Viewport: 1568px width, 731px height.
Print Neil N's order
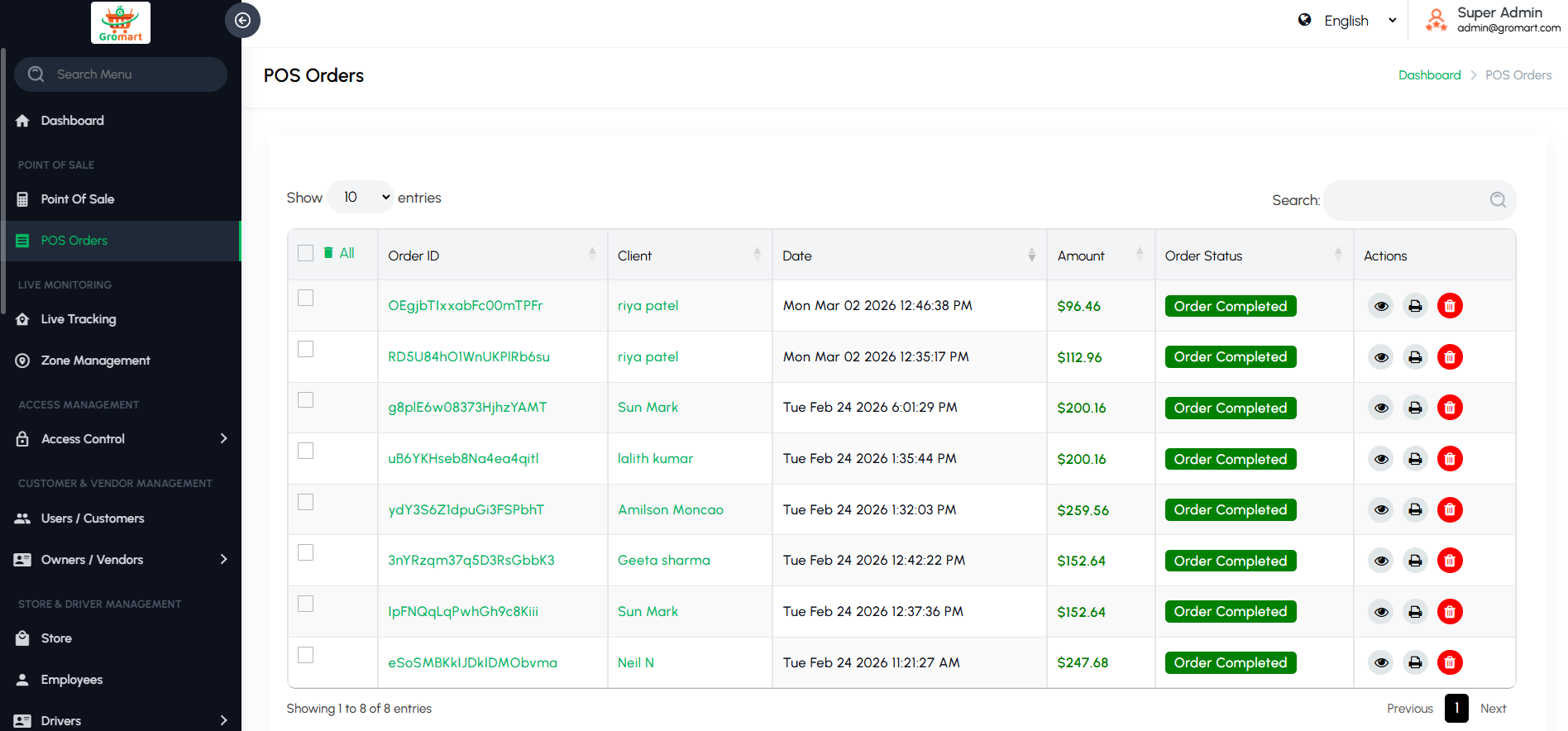point(1415,662)
